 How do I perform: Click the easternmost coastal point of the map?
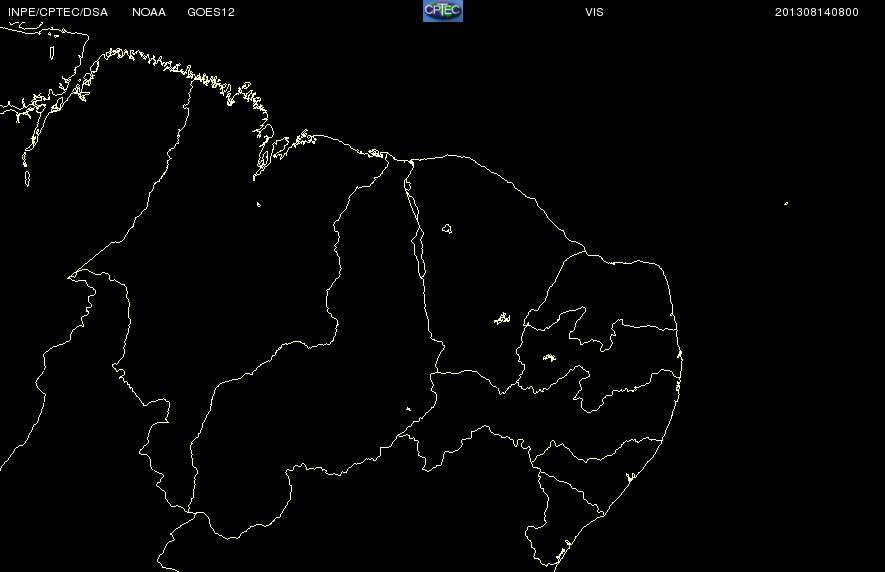pyautogui.click(x=680, y=355)
